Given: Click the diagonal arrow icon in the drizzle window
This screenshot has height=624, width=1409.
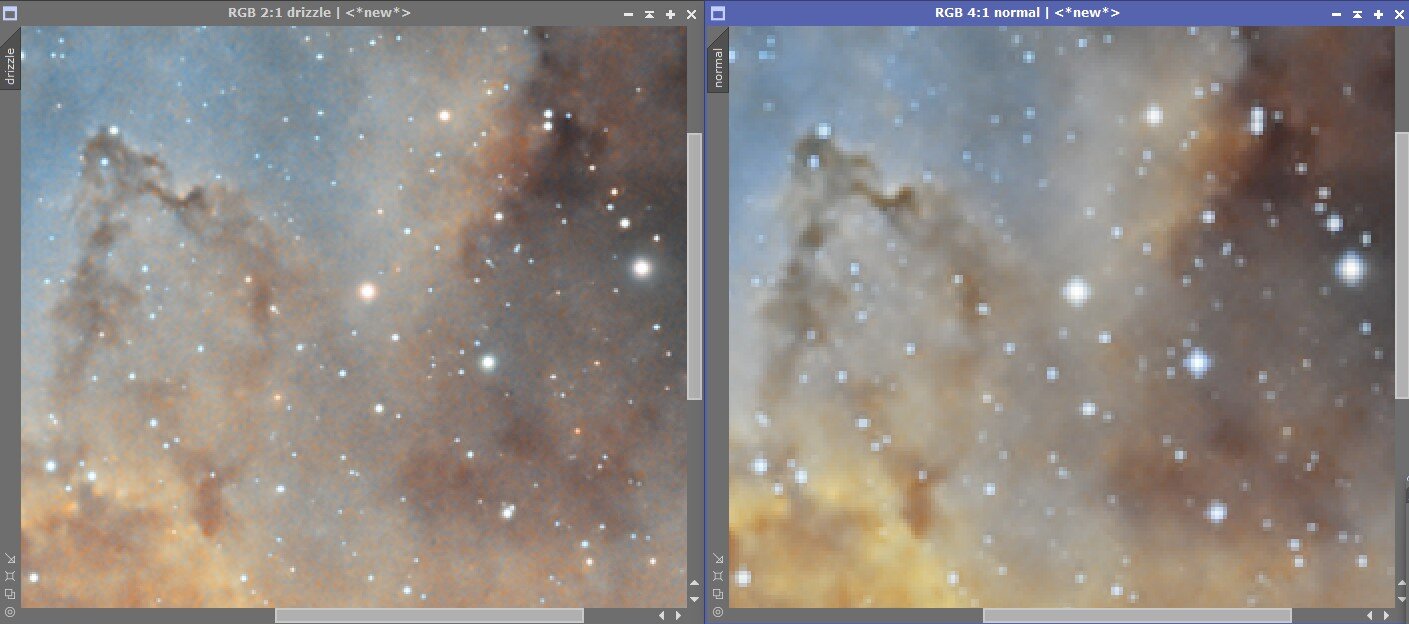Looking at the screenshot, I should click(x=10, y=559).
